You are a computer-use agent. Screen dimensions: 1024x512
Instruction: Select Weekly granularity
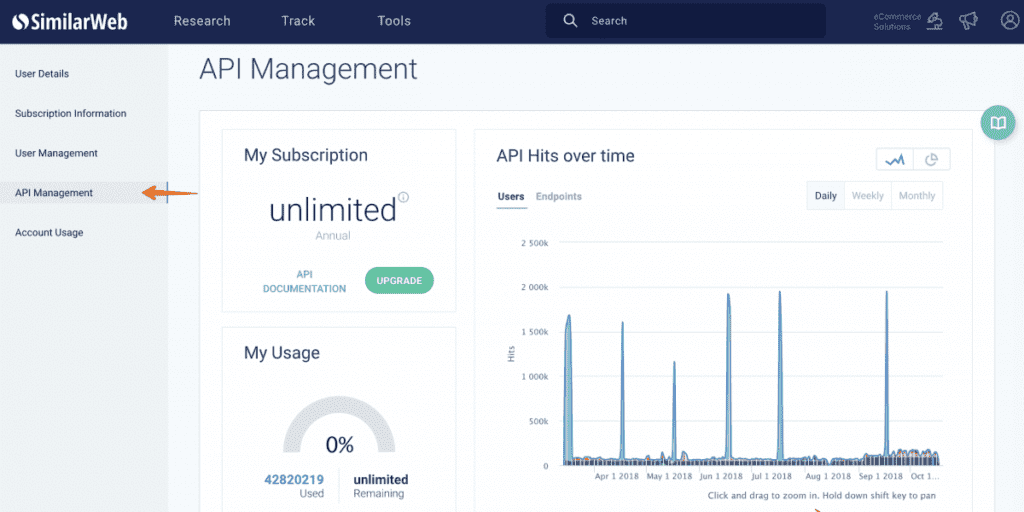pos(867,196)
